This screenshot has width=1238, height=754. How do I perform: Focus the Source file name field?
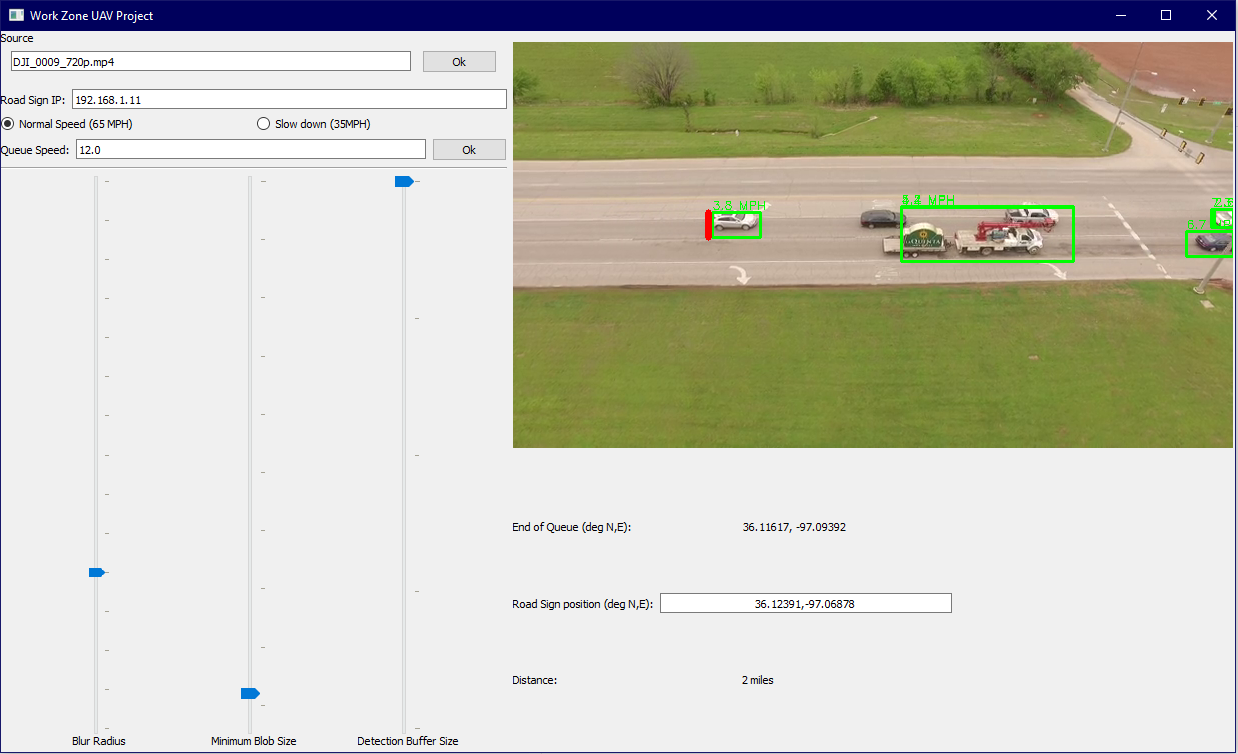click(x=211, y=62)
